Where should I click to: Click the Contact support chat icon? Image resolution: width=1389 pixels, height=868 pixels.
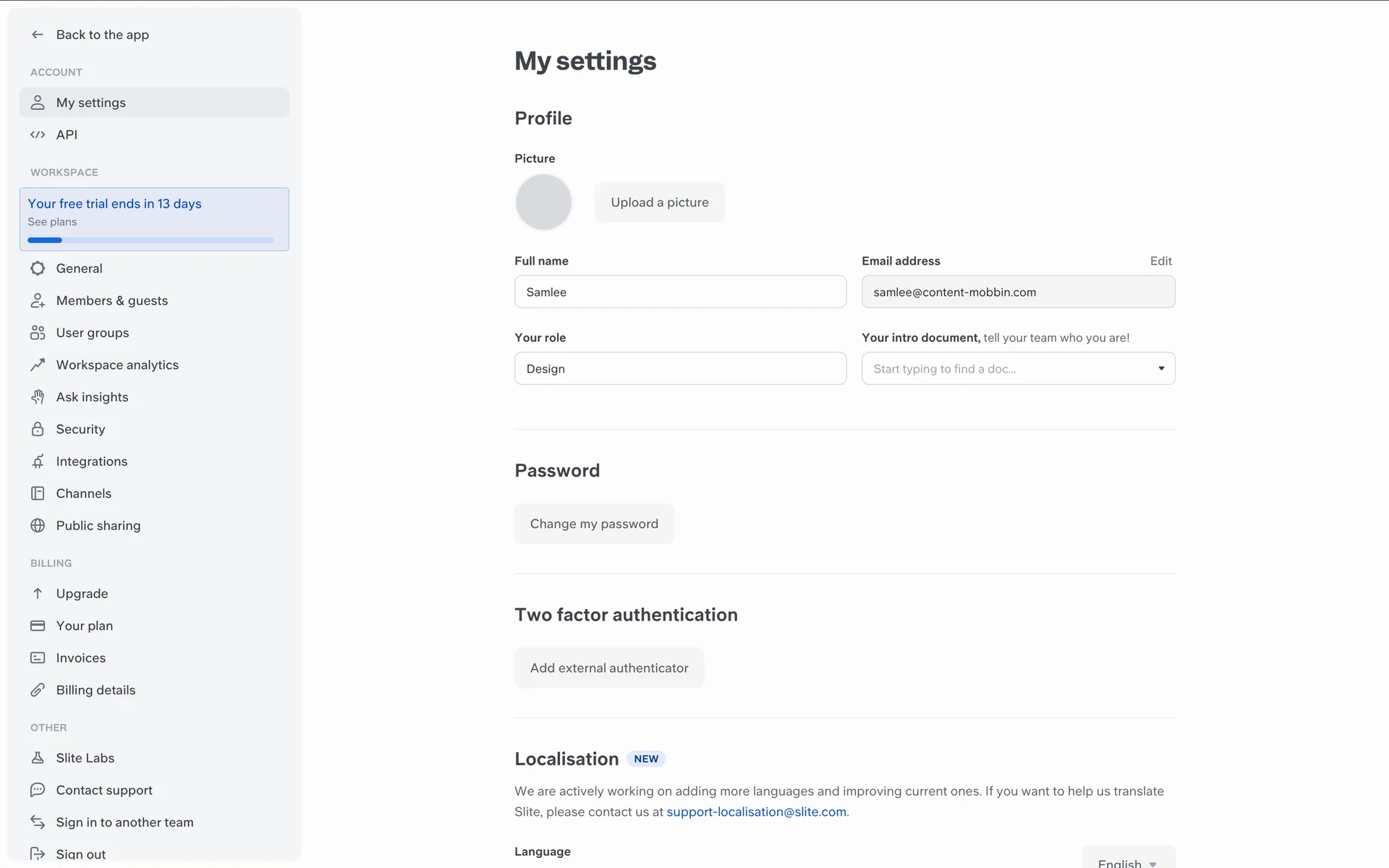pos(38,790)
